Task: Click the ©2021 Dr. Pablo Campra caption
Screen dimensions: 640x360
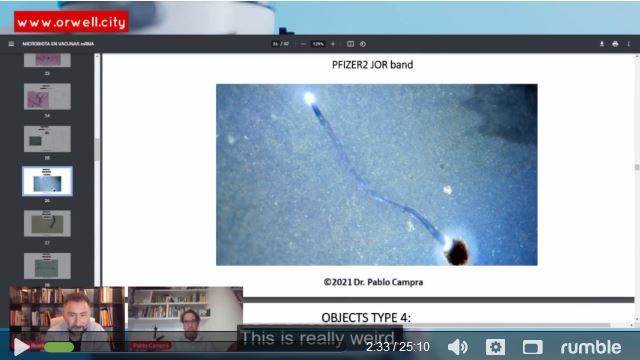Action: click(373, 282)
